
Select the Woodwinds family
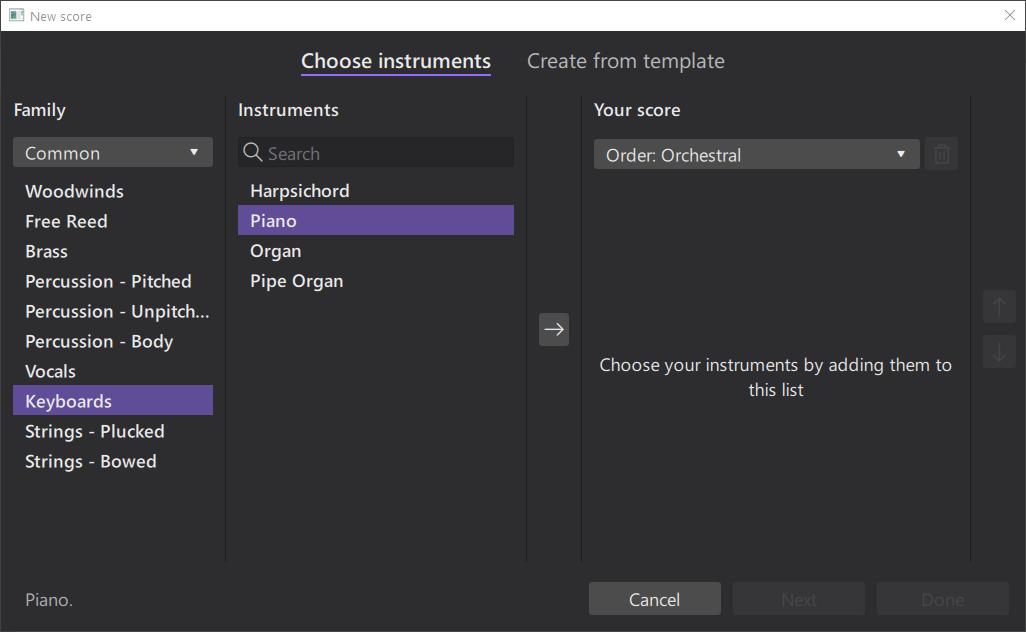click(74, 191)
